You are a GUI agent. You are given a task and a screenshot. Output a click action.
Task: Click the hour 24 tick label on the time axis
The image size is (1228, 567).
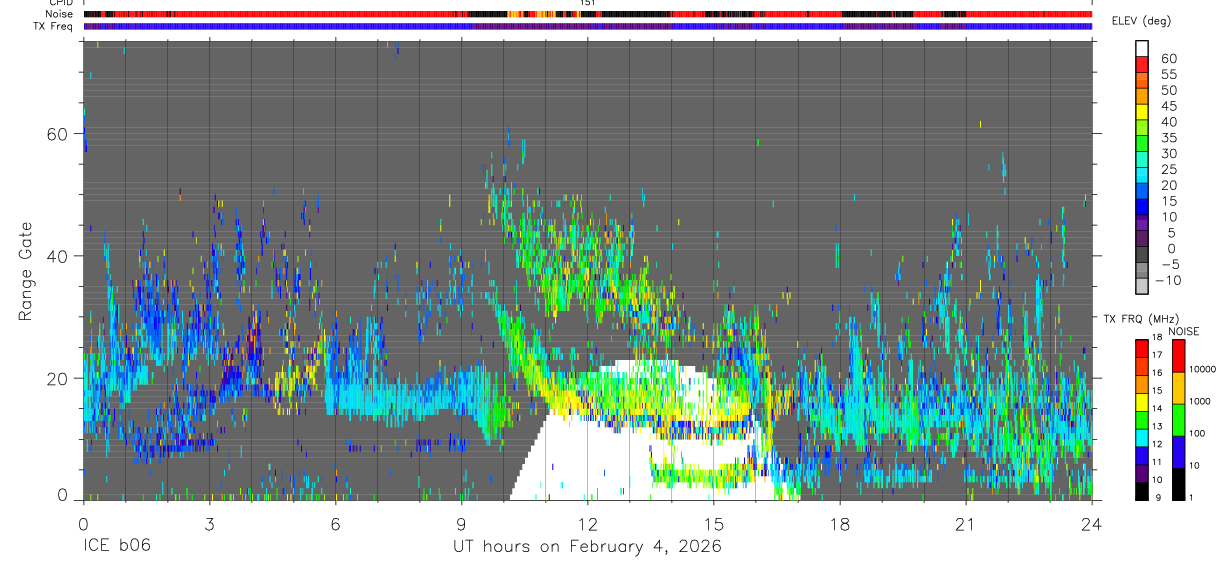click(x=1091, y=524)
